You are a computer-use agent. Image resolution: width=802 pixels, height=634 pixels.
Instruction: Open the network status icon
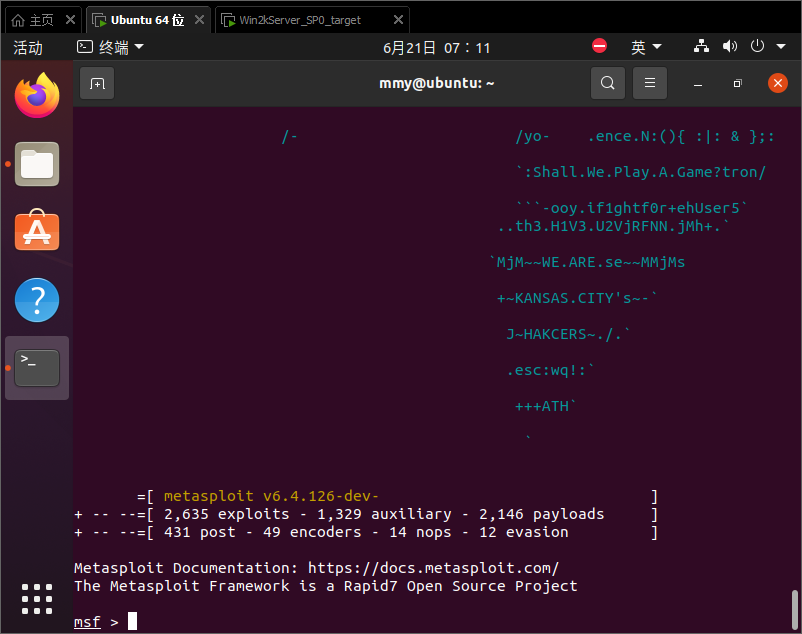point(701,47)
